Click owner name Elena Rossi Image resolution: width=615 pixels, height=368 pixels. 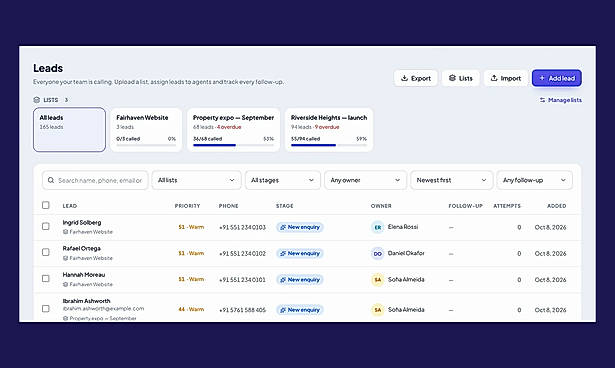tap(403, 227)
